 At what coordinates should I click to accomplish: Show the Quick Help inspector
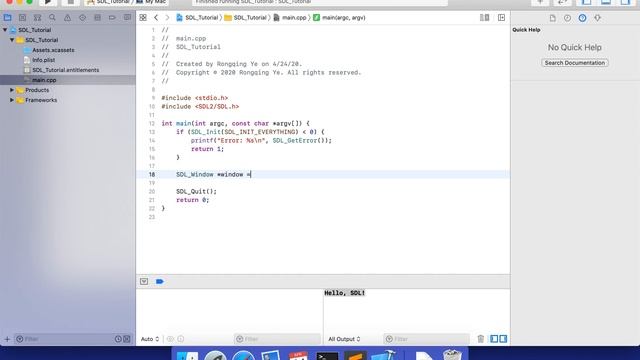coord(582,18)
